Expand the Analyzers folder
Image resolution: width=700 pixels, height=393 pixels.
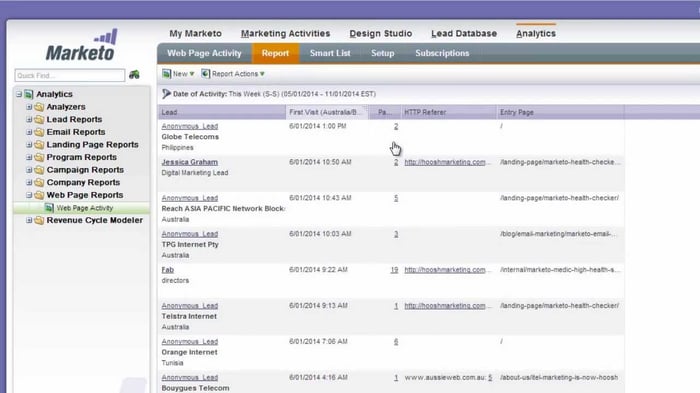[x=29, y=107]
